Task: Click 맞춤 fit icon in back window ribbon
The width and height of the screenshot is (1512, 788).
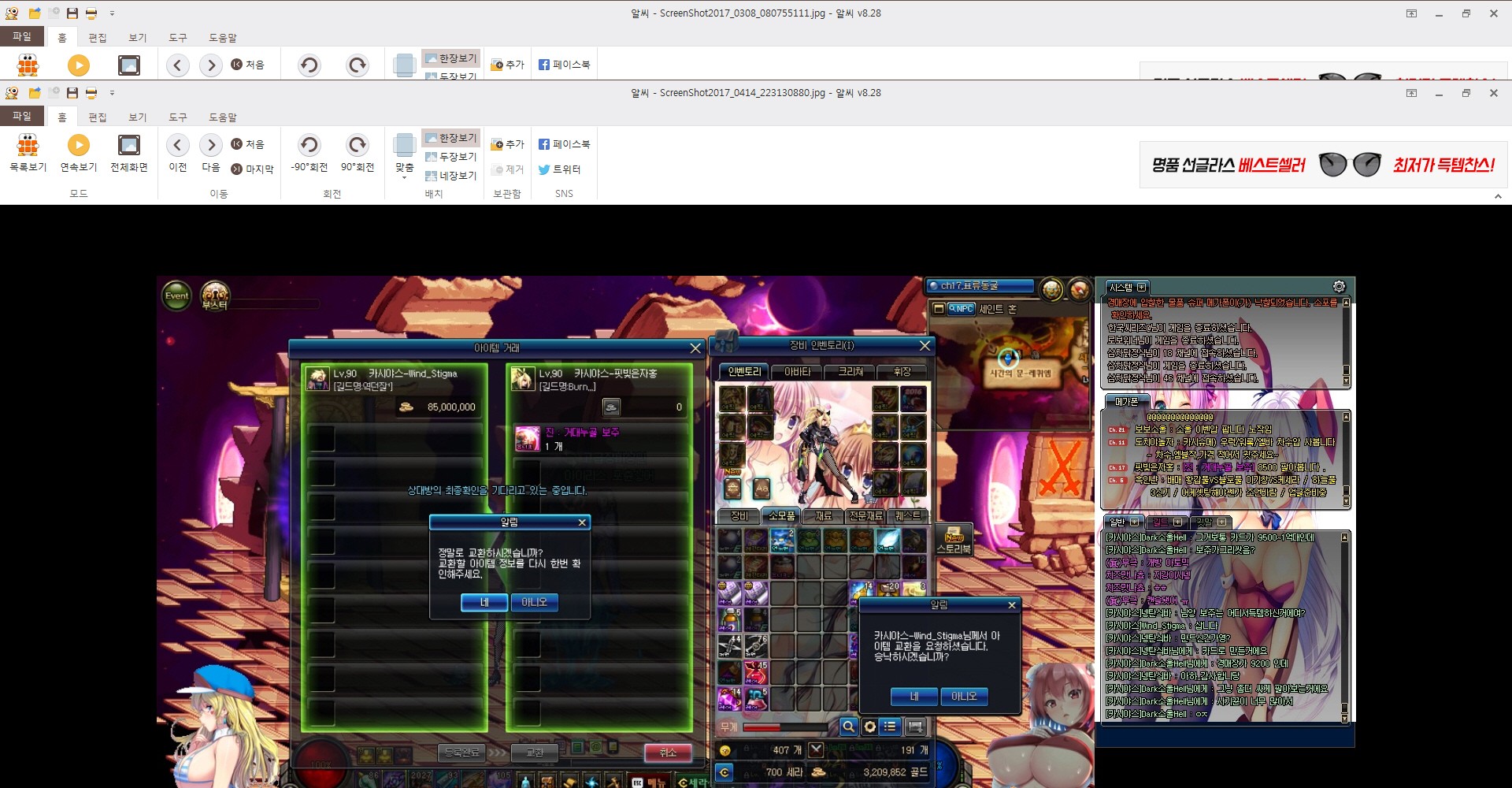Action: [x=405, y=65]
